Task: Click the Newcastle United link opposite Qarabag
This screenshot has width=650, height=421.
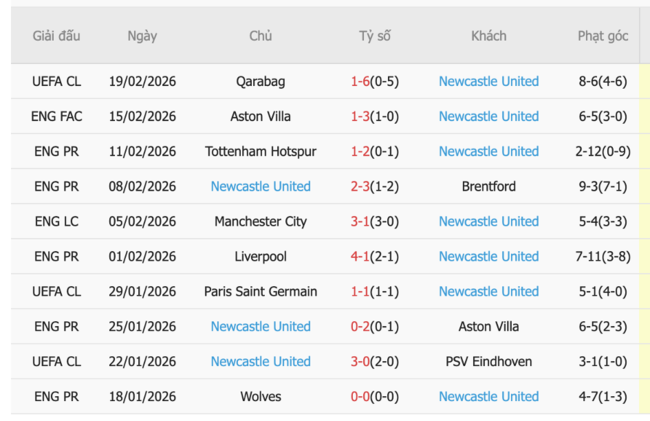Action: click(x=488, y=81)
